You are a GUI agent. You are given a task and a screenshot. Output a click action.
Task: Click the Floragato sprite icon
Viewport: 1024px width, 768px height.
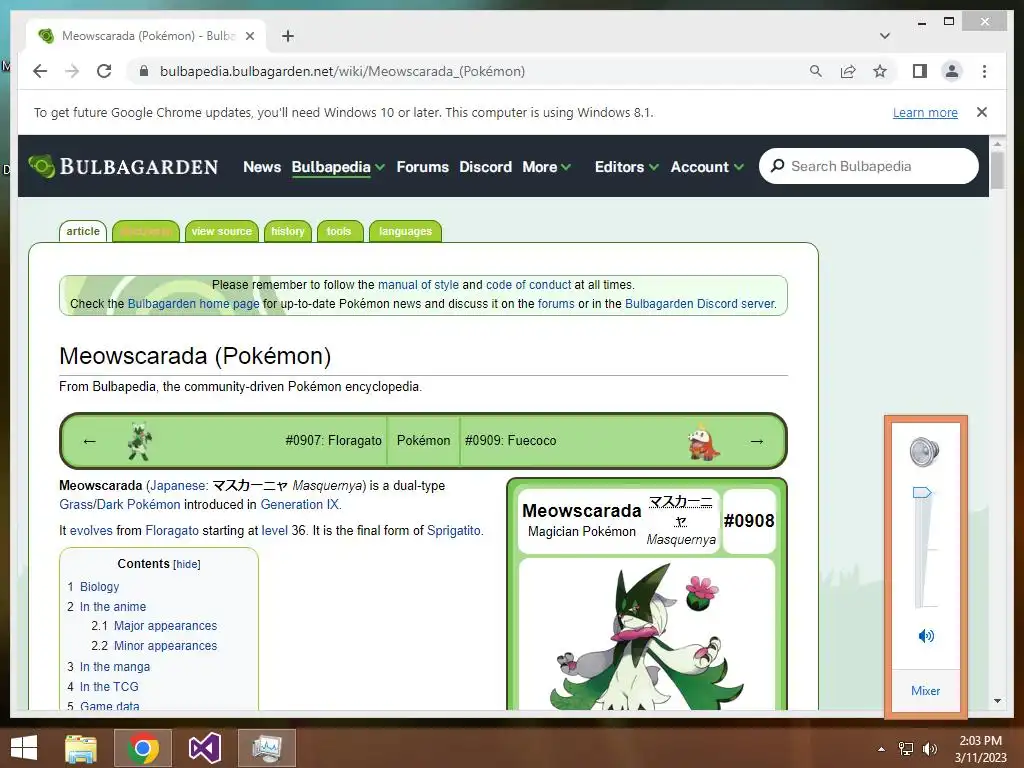click(139, 441)
